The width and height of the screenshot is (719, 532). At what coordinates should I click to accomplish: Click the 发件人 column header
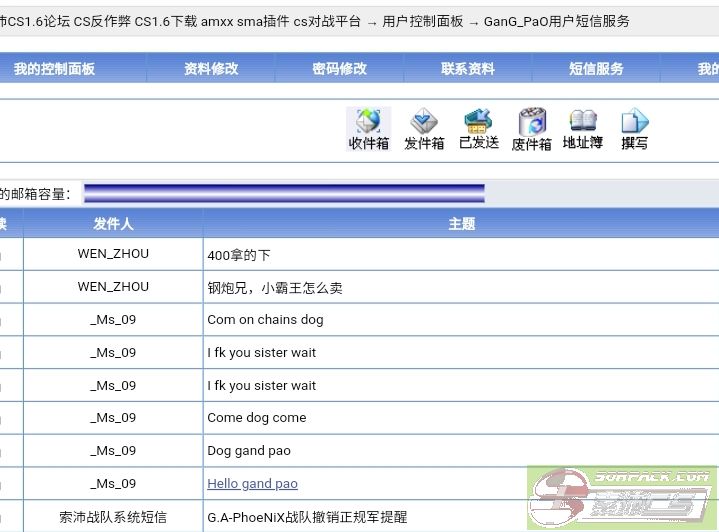tap(113, 224)
